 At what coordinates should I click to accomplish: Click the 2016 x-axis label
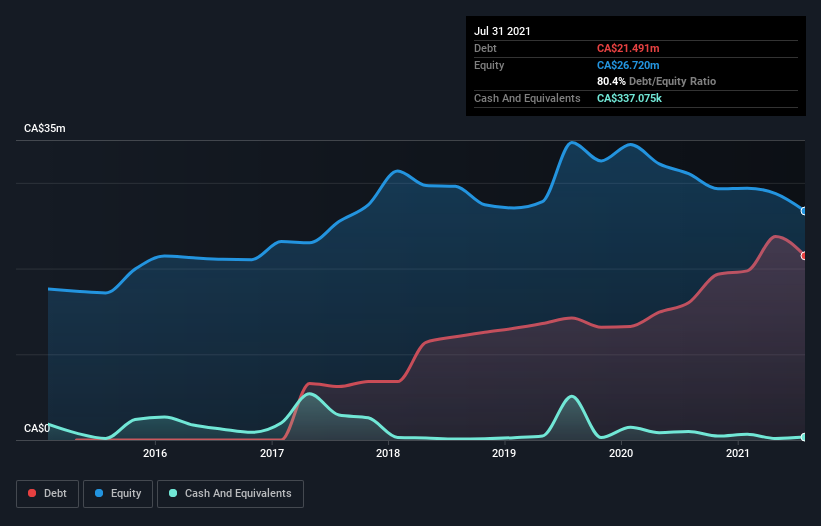[x=155, y=453]
